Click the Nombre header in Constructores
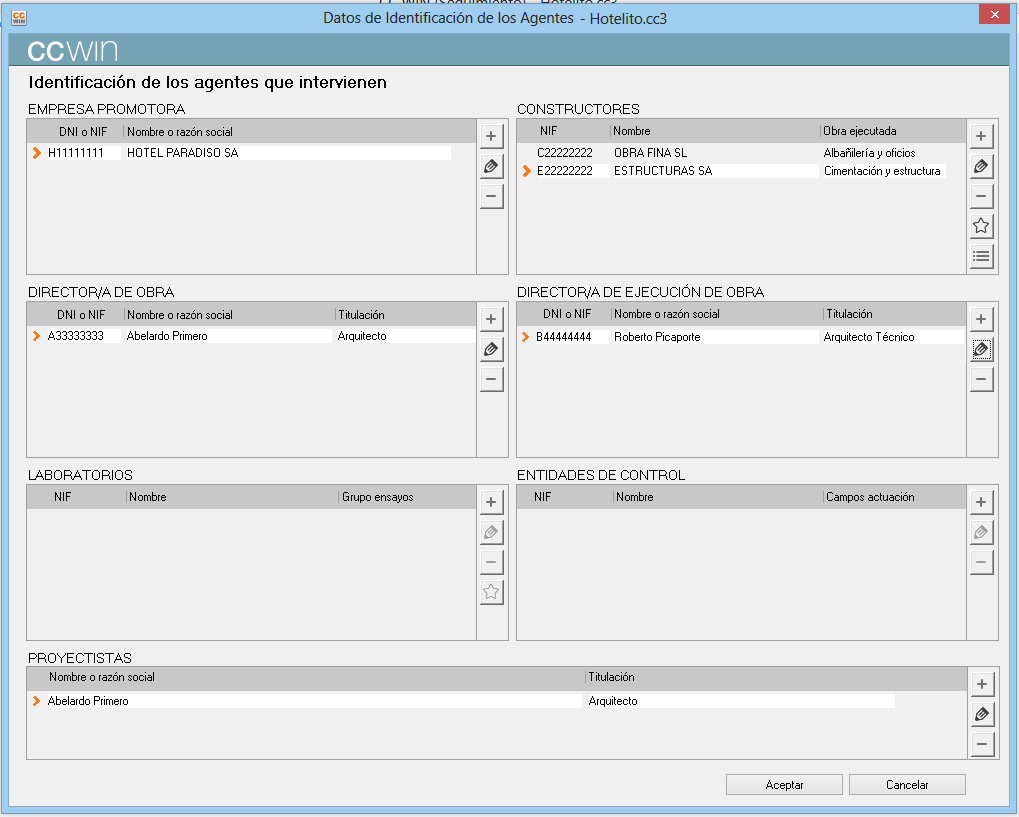Image resolution: width=1019 pixels, height=817 pixels. [631, 131]
